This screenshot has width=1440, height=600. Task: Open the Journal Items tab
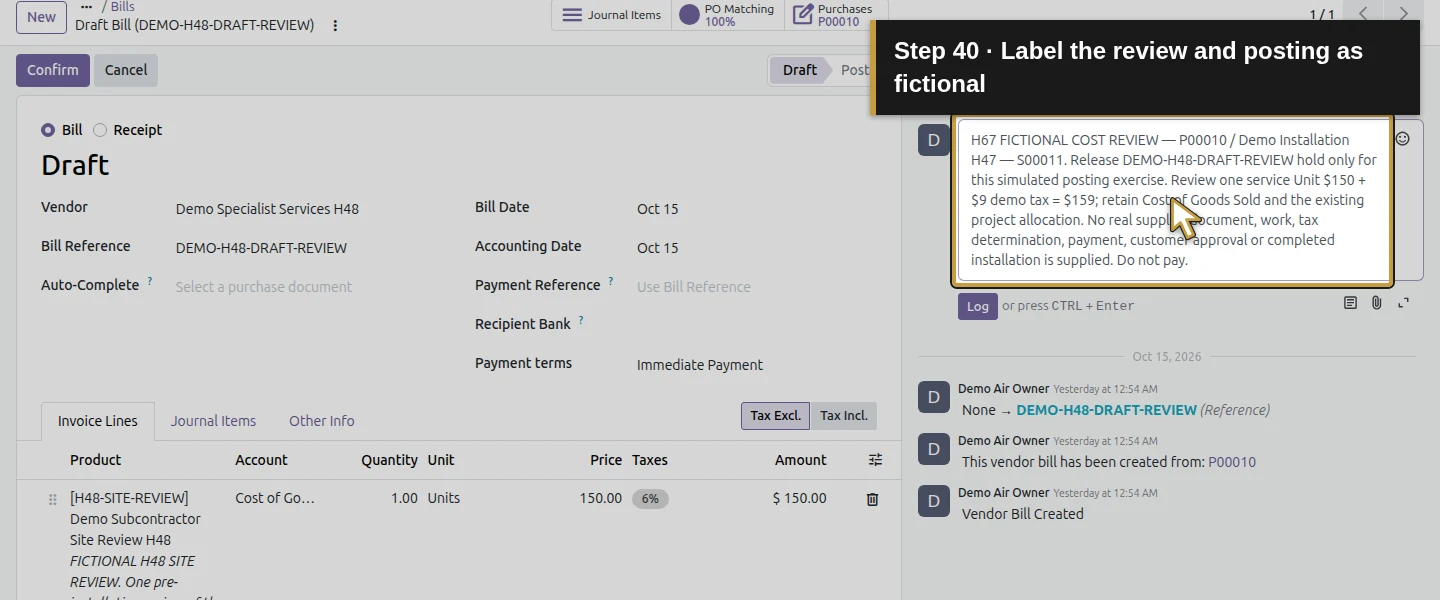(213, 421)
